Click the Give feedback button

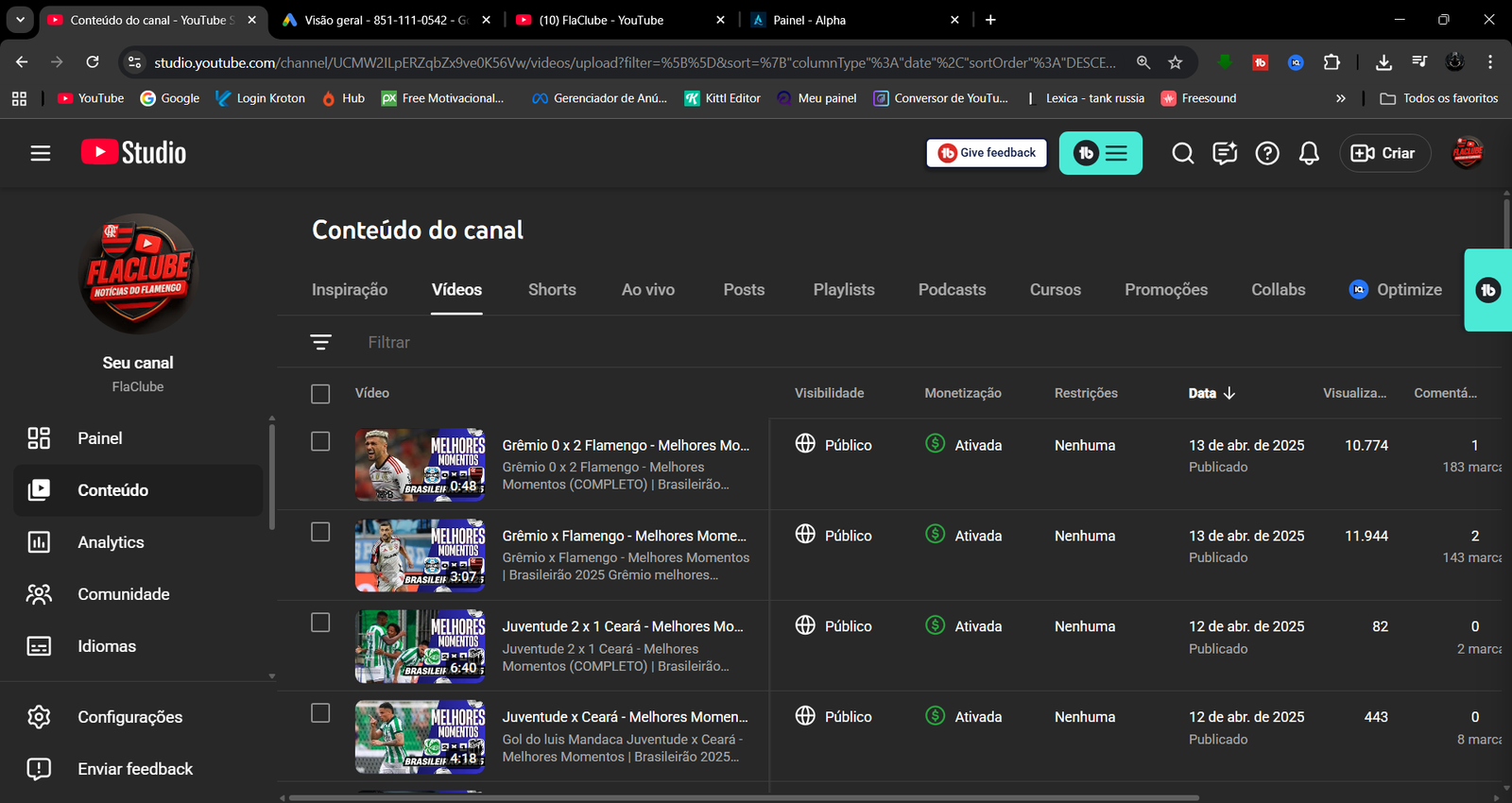(987, 153)
